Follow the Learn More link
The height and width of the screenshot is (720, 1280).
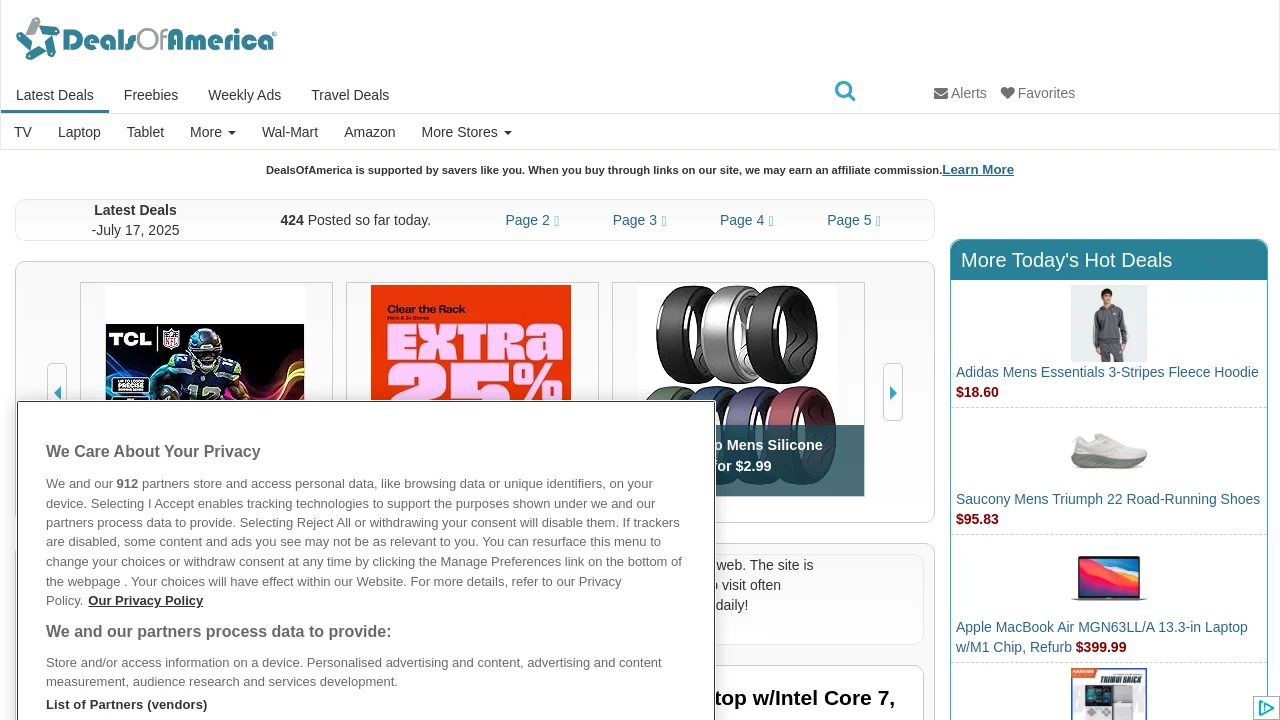978,169
